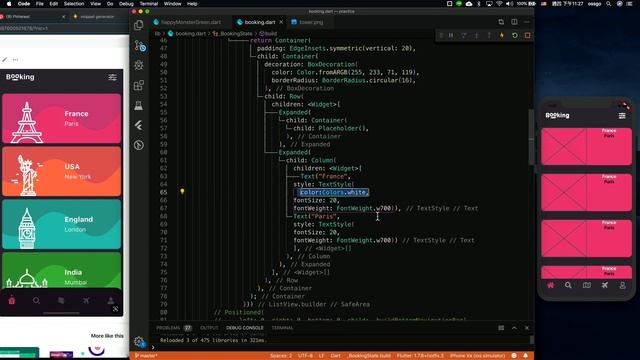Open the filter icon in the Booking mockup
The image size is (640, 360).
113,77
